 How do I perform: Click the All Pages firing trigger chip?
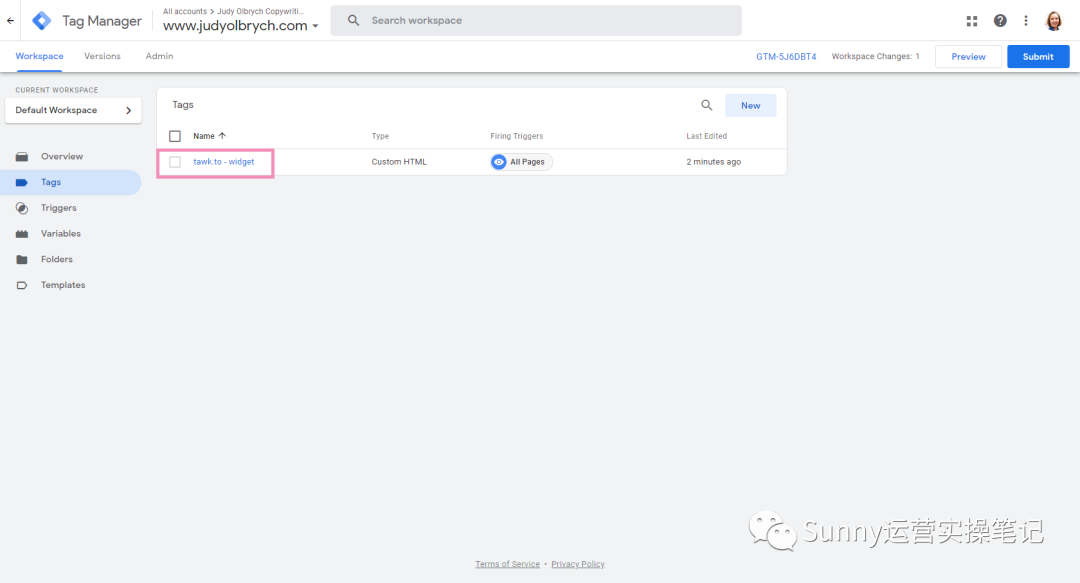(521, 162)
